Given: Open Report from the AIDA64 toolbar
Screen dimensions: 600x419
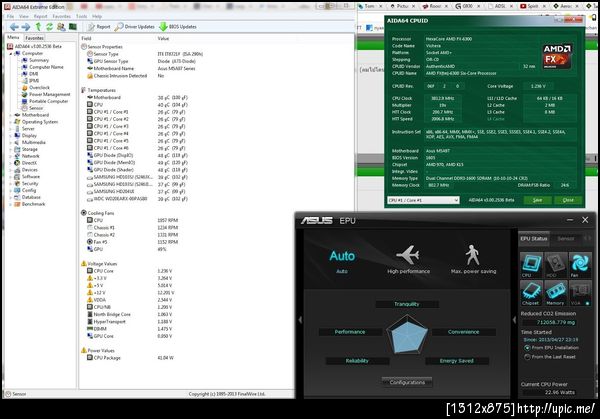Looking at the screenshot, I should click(x=99, y=27).
